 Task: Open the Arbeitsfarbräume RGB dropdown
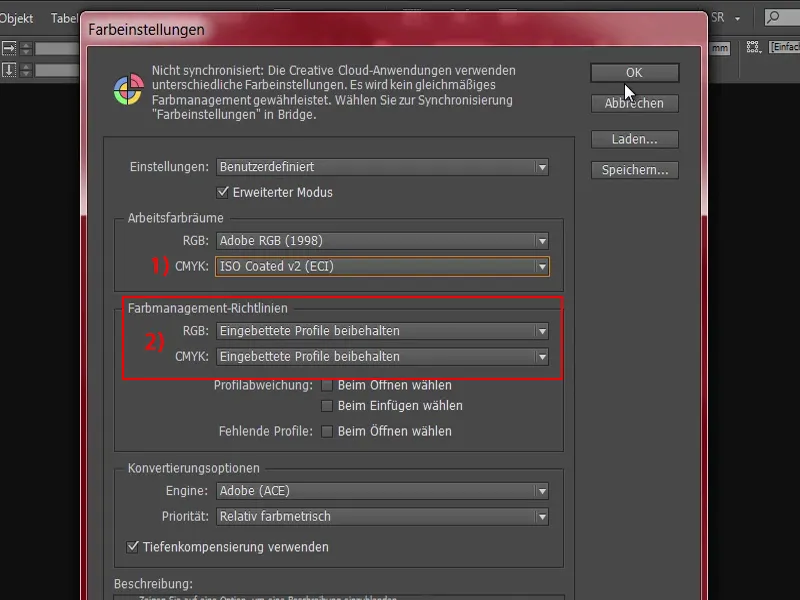click(x=382, y=241)
